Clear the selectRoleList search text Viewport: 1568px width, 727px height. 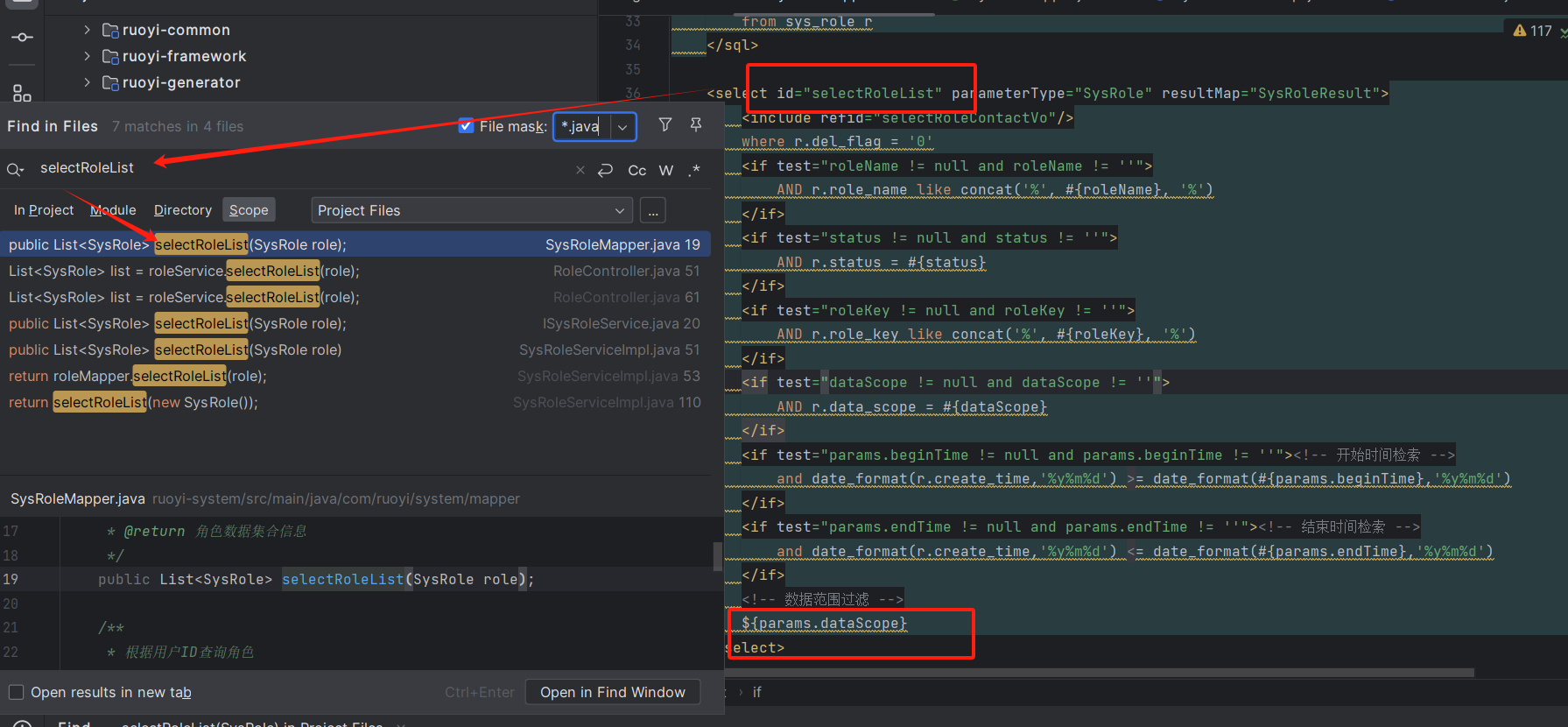(x=580, y=170)
